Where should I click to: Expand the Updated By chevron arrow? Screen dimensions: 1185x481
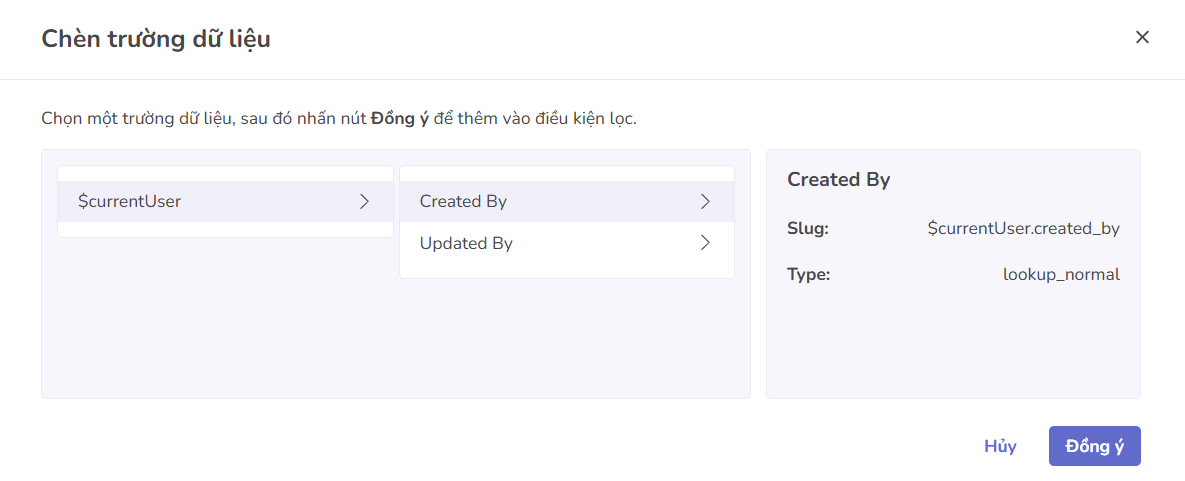coord(705,243)
